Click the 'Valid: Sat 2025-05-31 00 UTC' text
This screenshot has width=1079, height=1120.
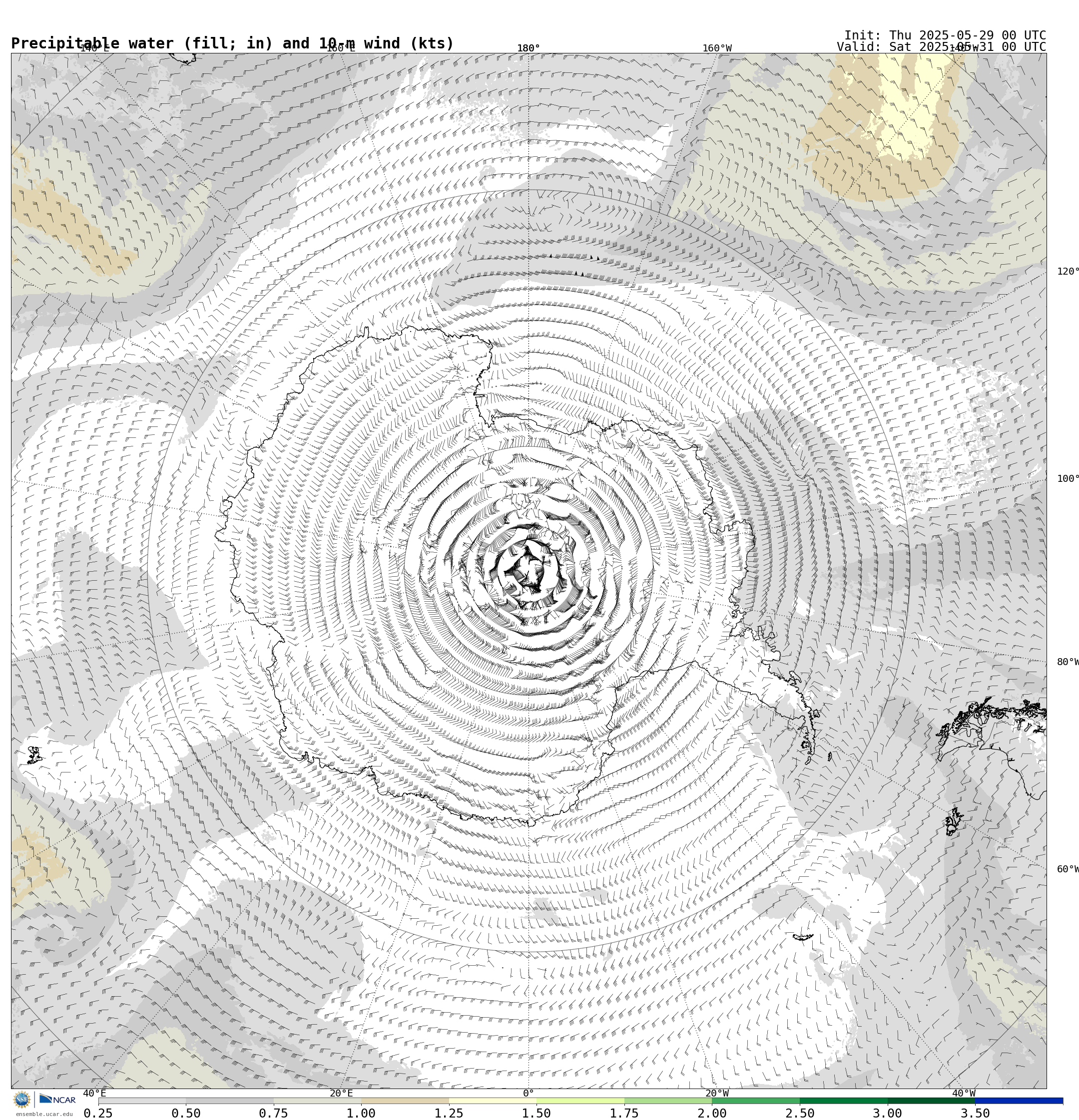pos(941,47)
